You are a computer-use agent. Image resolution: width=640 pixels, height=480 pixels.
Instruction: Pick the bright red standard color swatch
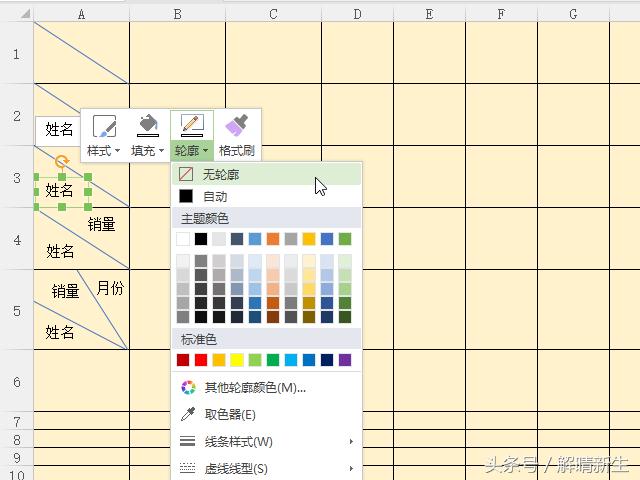point(201,360)
